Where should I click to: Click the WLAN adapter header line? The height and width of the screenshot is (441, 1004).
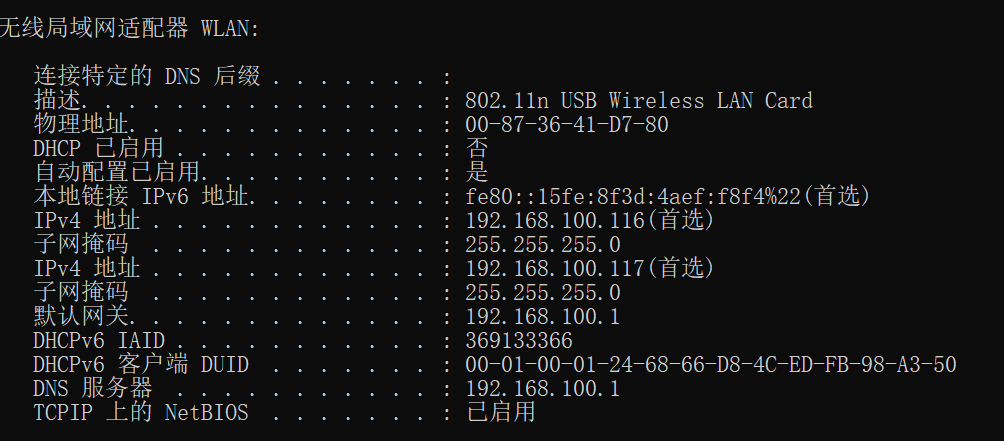(128, 28)
